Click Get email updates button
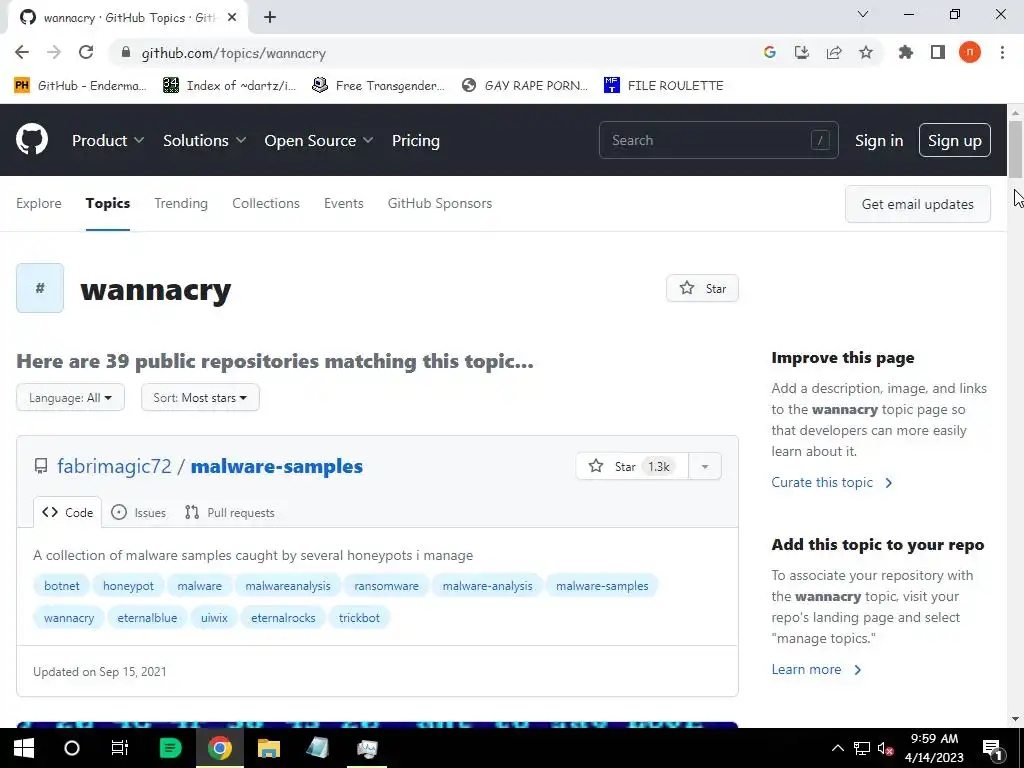Viewport: 1024px width, 768px height. click(918, 204)
